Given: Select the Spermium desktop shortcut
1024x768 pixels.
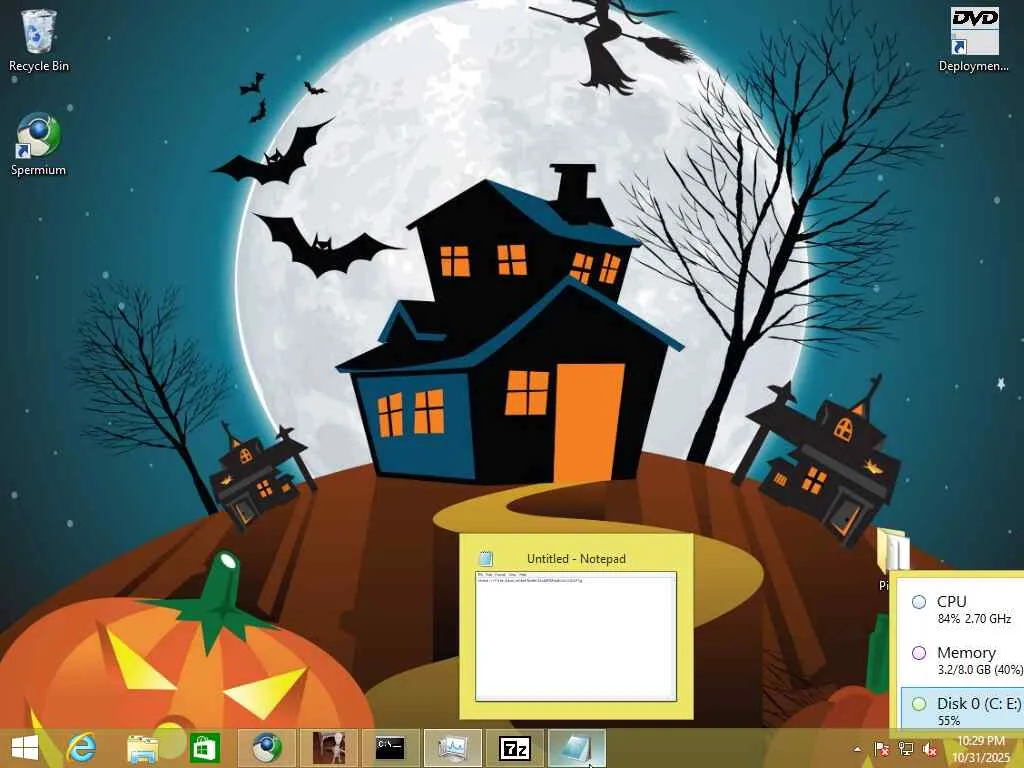Looking at the screenshot, I should point(38,144).
